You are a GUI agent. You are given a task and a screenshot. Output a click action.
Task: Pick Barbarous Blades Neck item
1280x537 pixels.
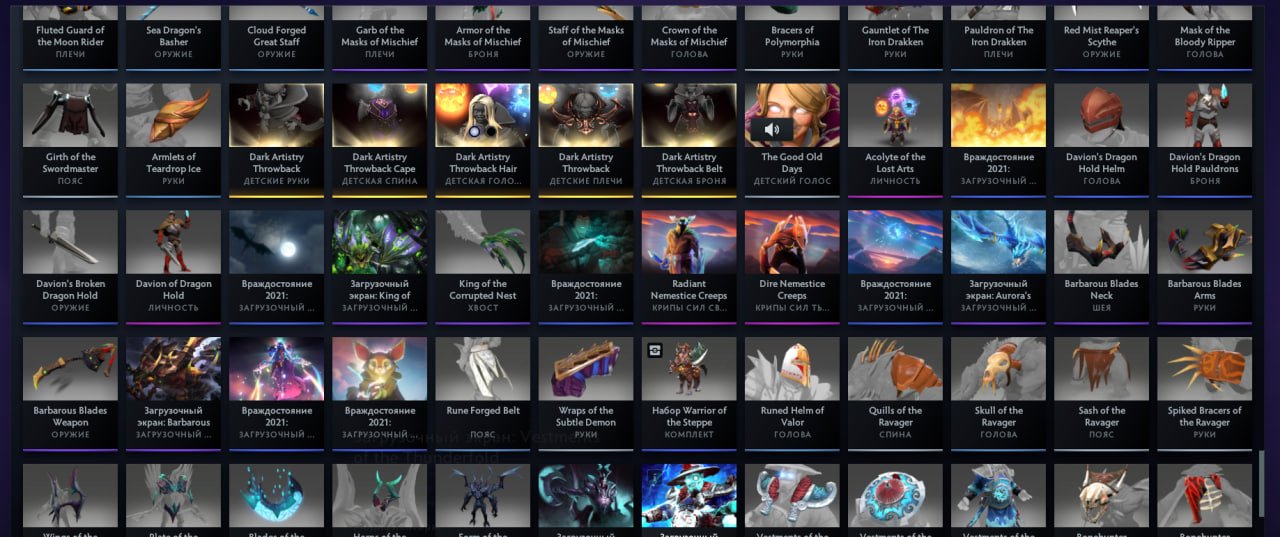pos(1101,266)
